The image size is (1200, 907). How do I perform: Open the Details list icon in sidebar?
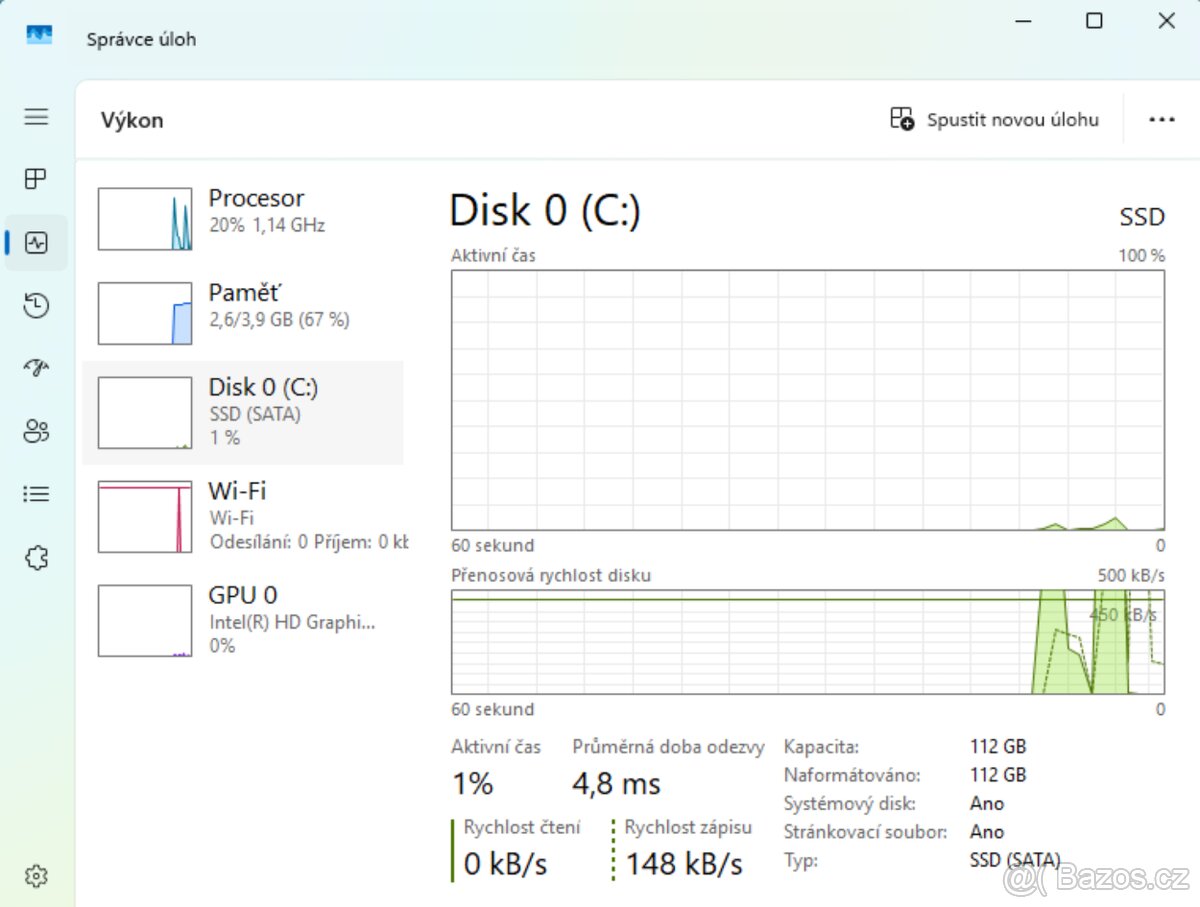click(x=36, y=493)
